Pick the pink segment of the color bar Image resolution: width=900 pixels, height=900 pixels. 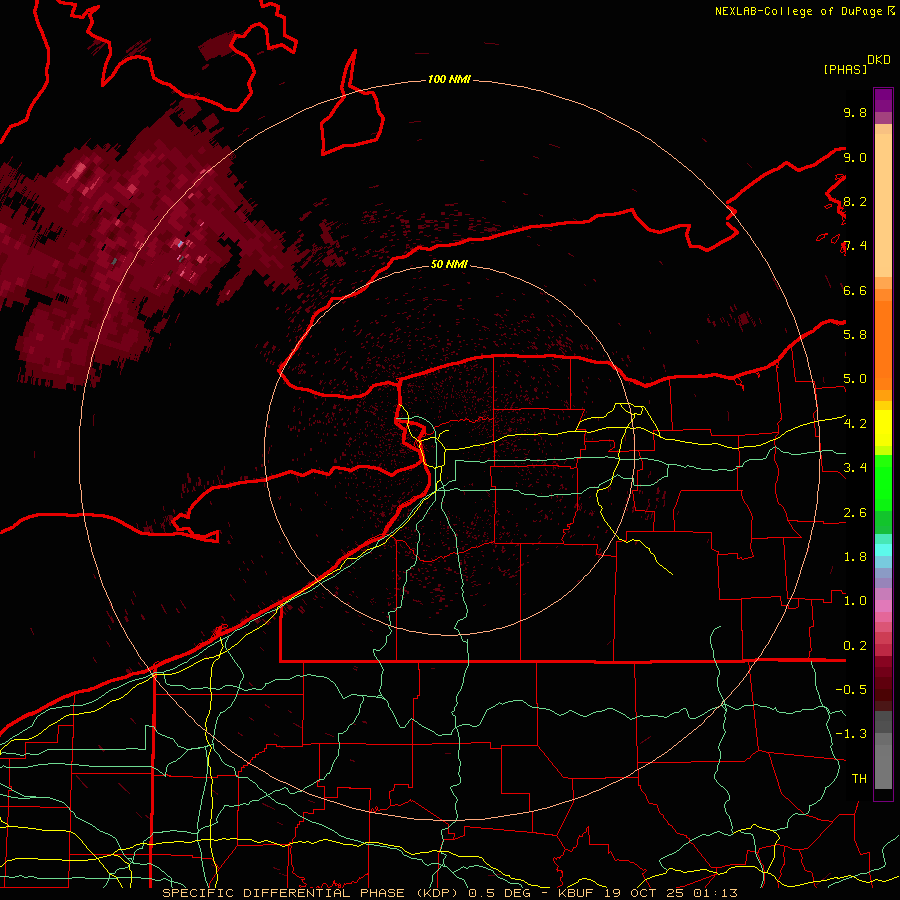point(883,606)
